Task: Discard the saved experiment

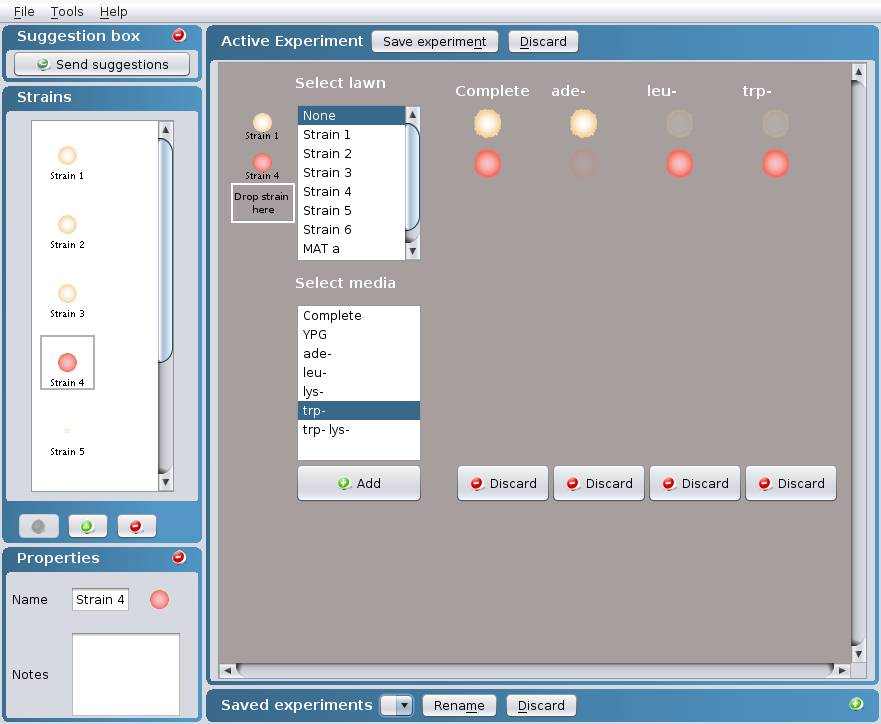Action: [541, 705]
